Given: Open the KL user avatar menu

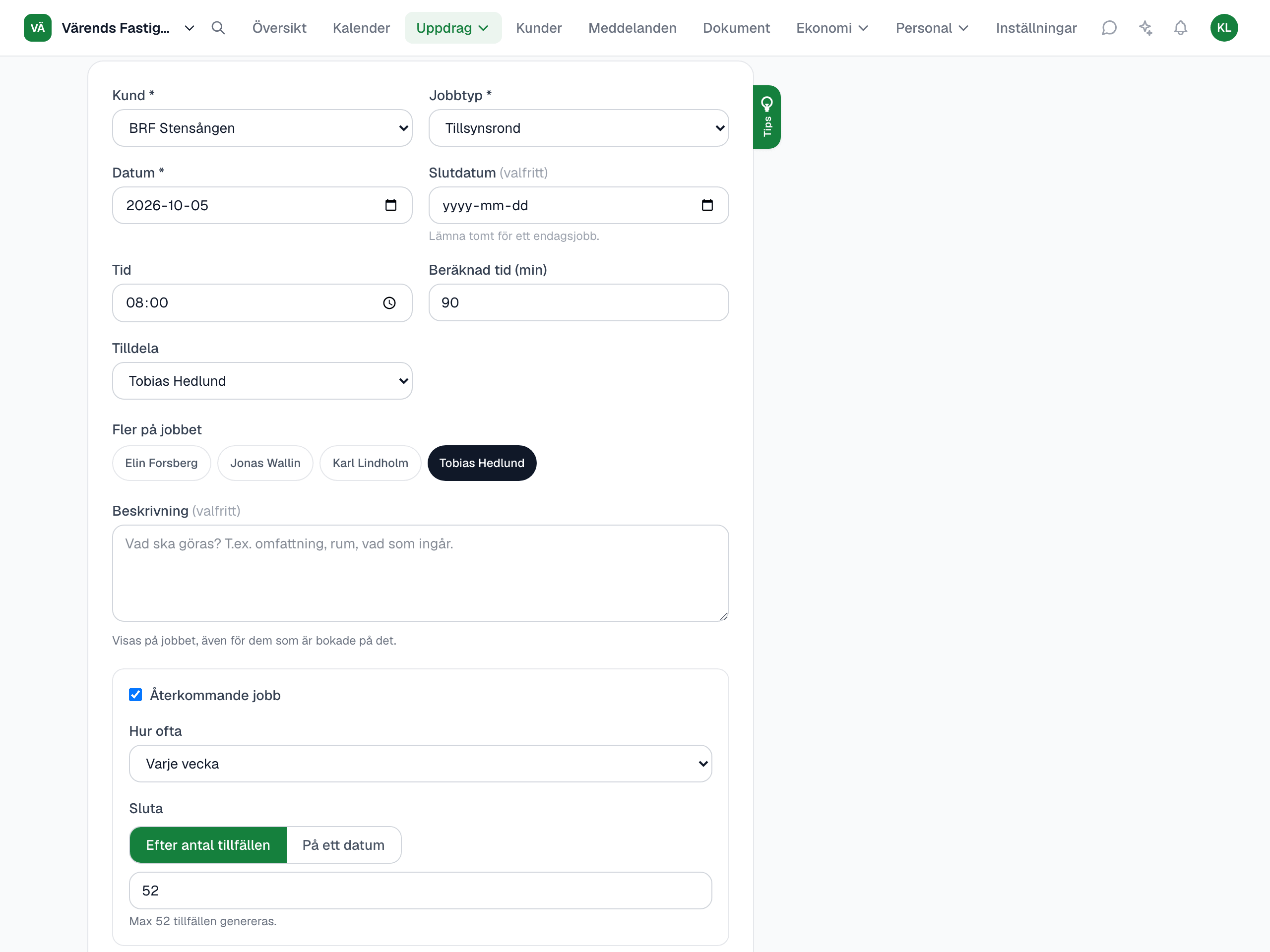Looking at the screenshot, I should [x=1224, y=28].
